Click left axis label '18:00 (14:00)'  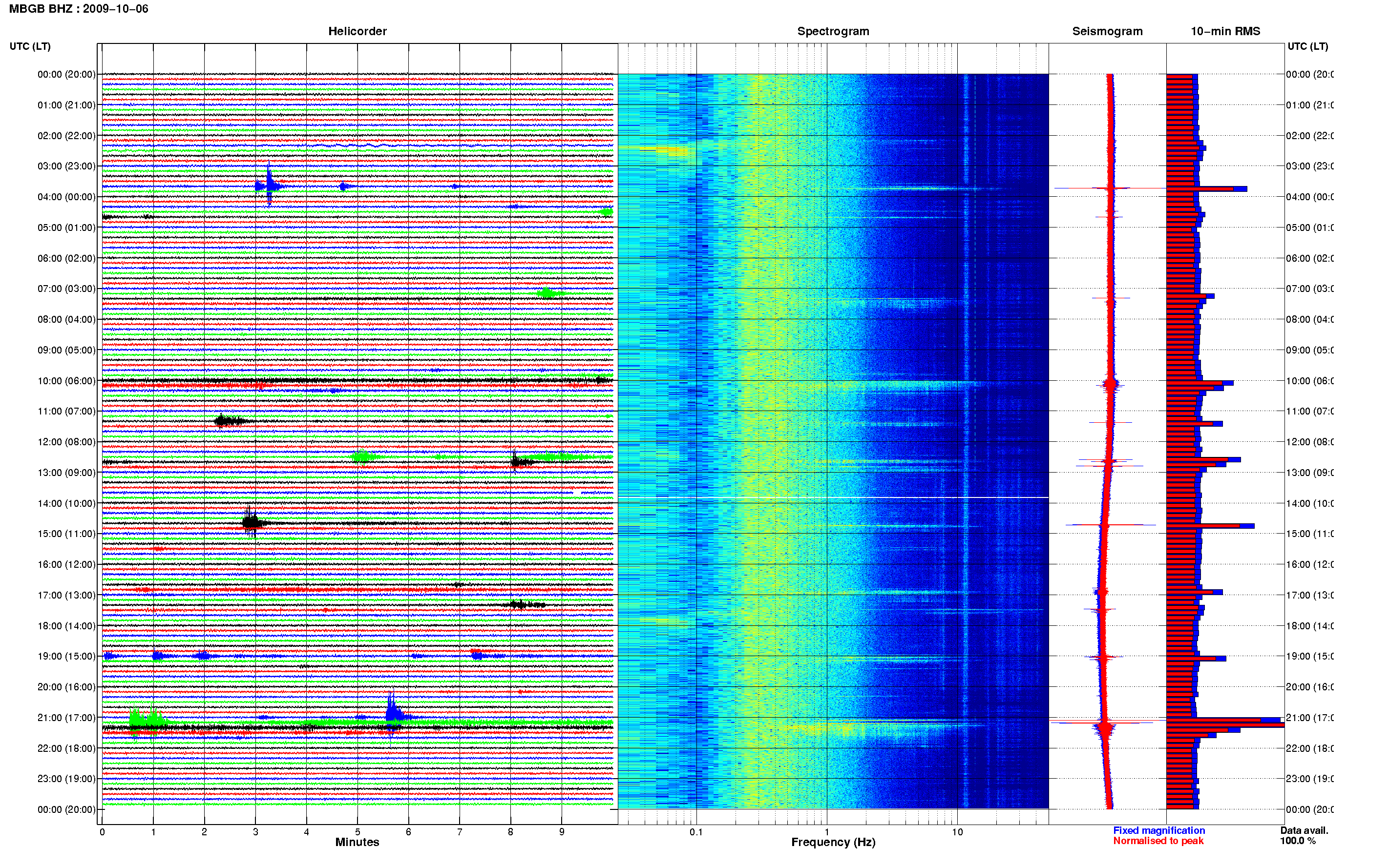tap(66, 626)
